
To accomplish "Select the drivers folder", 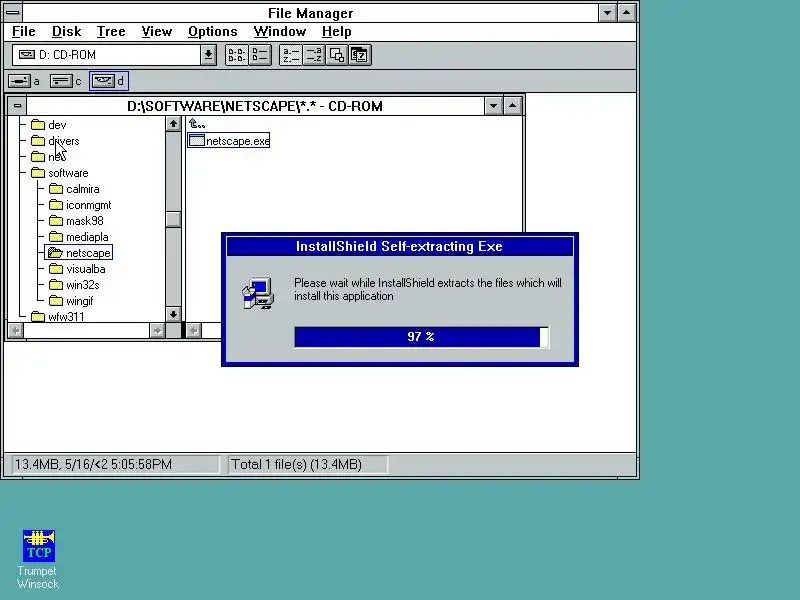I will [55, 141].
